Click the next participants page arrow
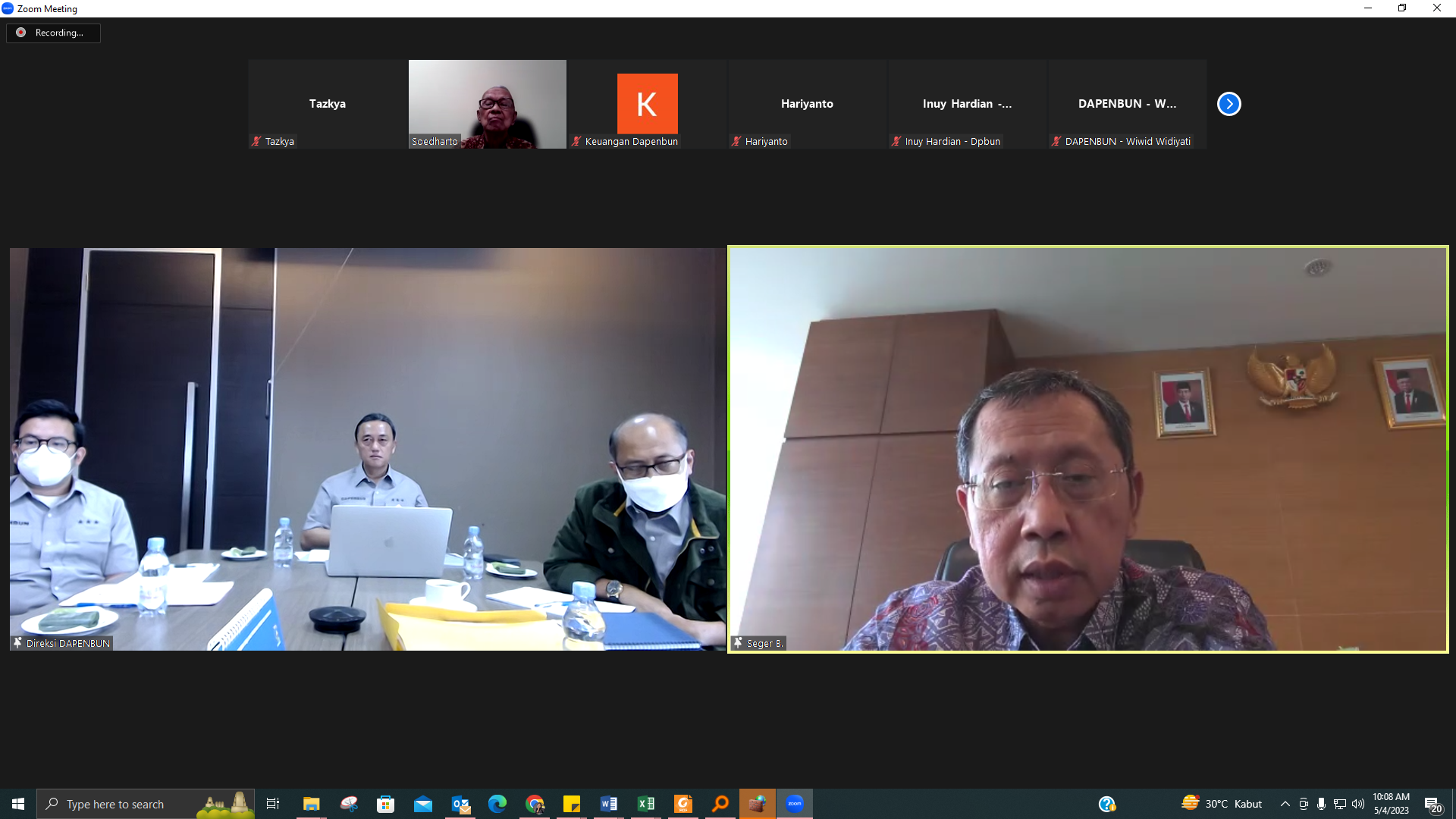 click(1228, 104)
